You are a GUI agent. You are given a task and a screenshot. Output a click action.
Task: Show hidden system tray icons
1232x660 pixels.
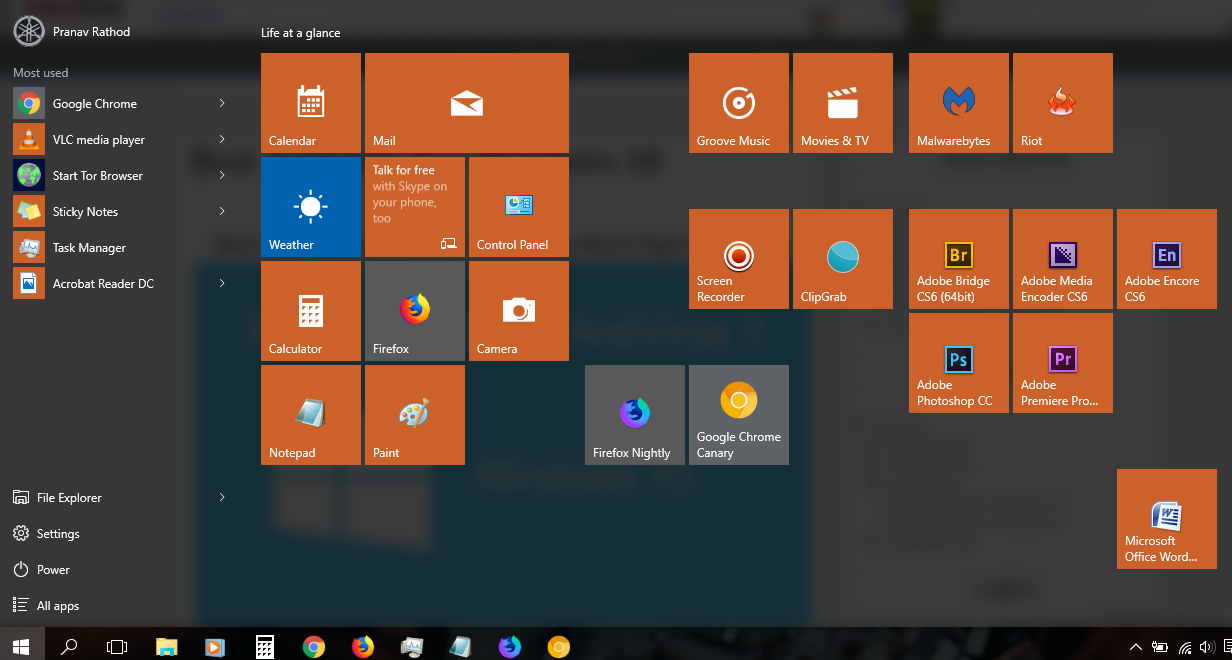tap(1136, 647)
